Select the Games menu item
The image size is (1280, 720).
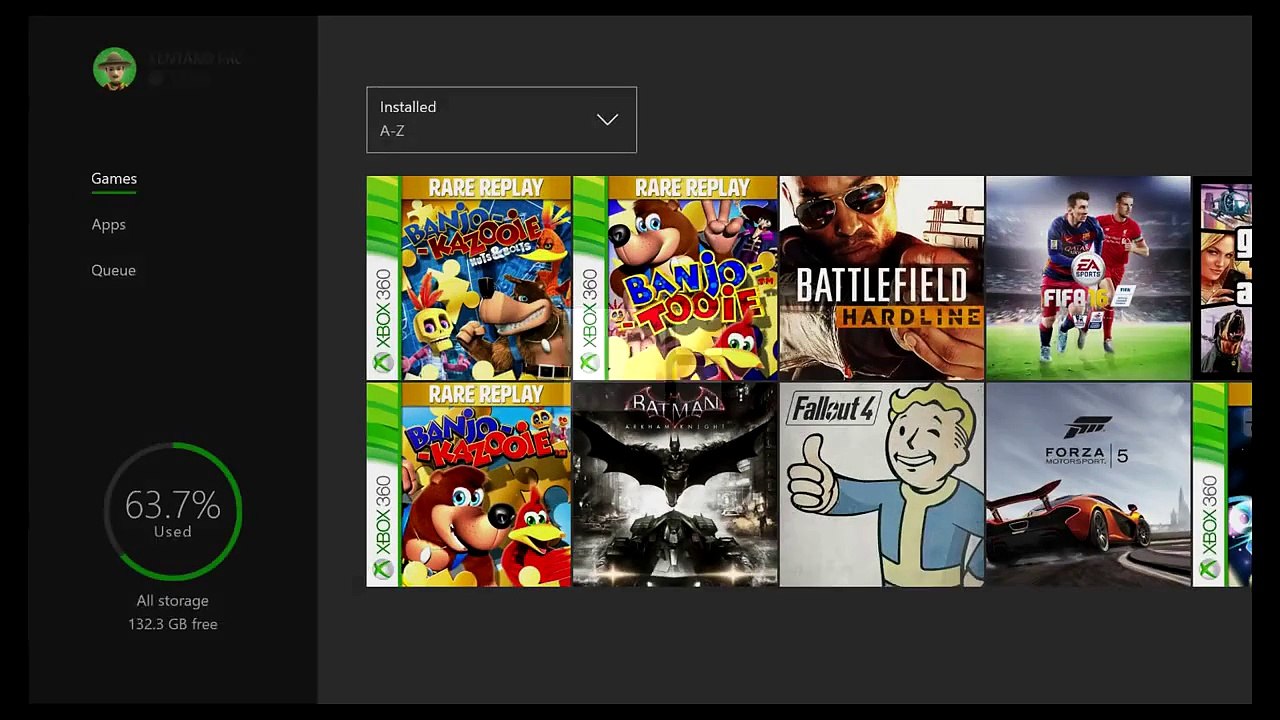[114, 179]
